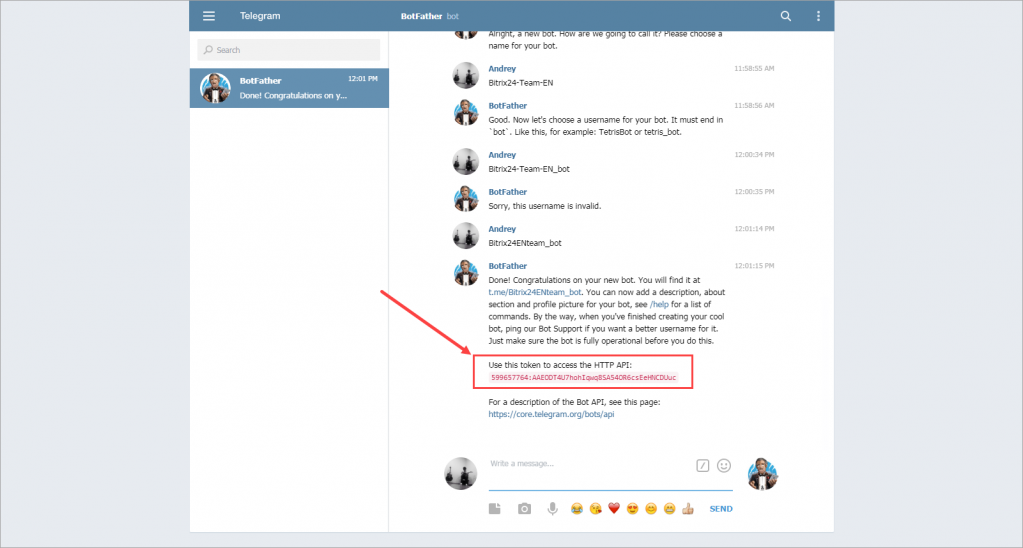This screenshot has width=1023, height=548.
Task: Open the hamburger menu in the header
Action: (209, 16)
